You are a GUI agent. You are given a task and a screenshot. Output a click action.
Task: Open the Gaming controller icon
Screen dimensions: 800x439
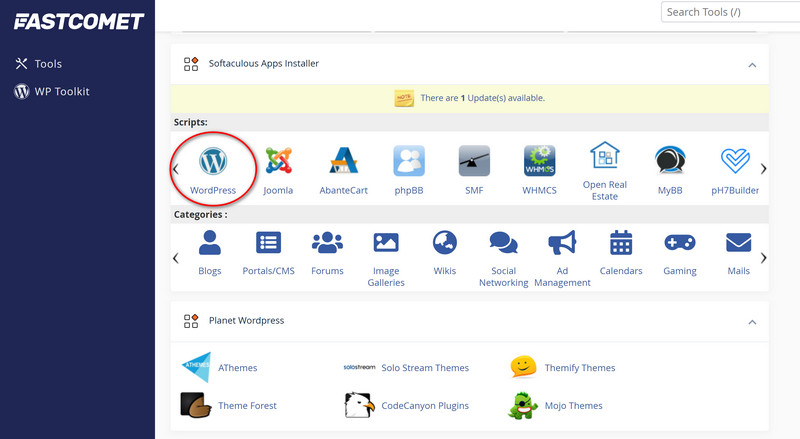click(x=680, y=242)
